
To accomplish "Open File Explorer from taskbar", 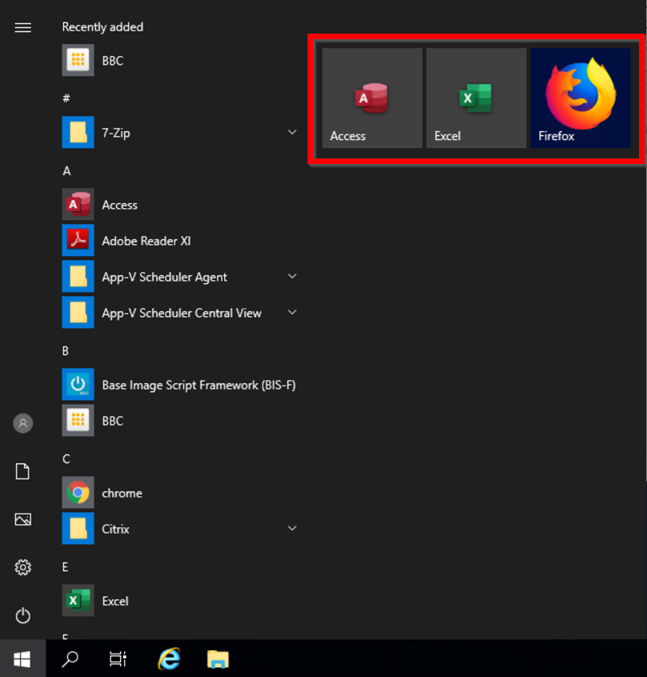I will point(218,659).
